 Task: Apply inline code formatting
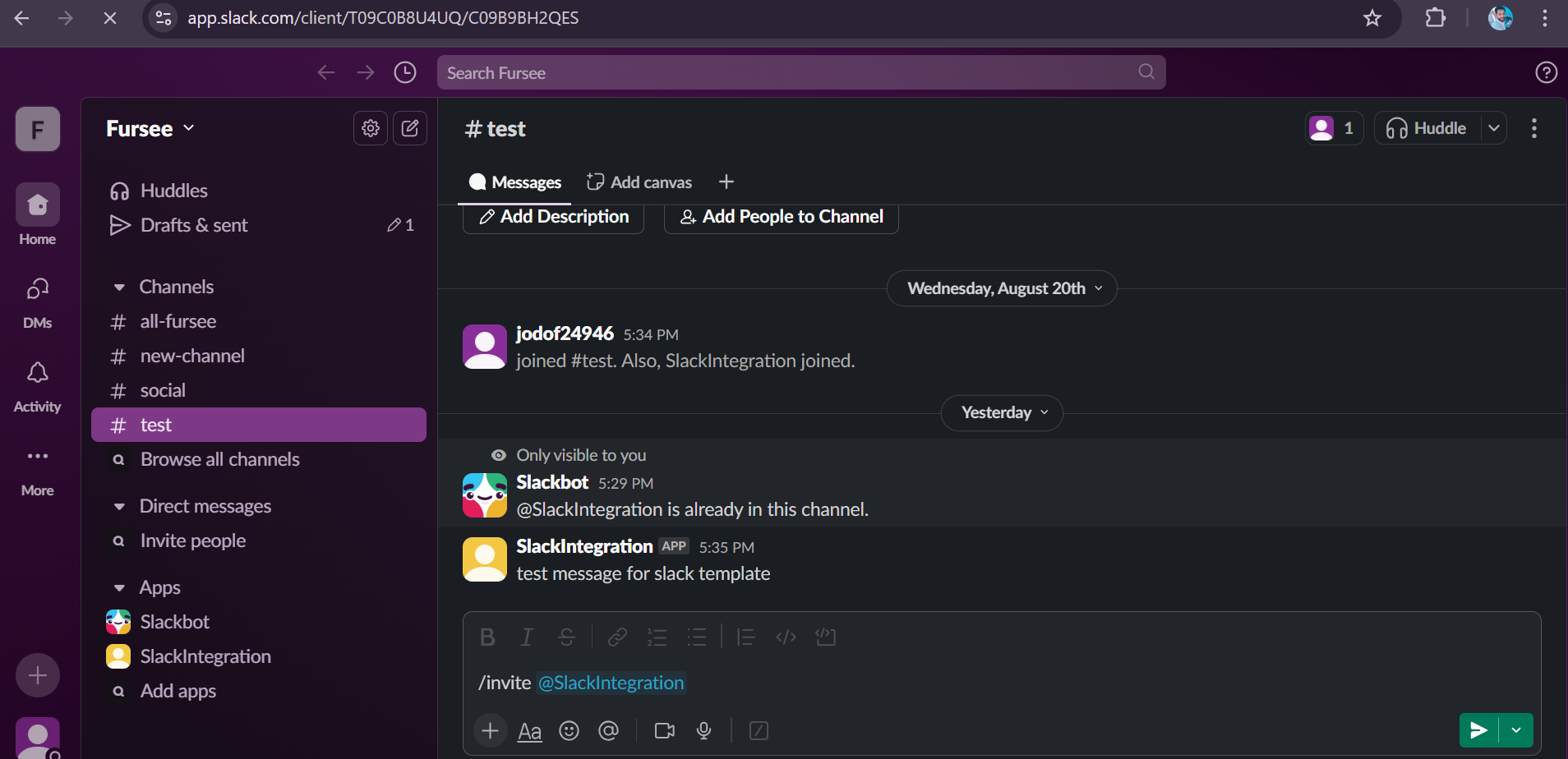tap(786, 637)
